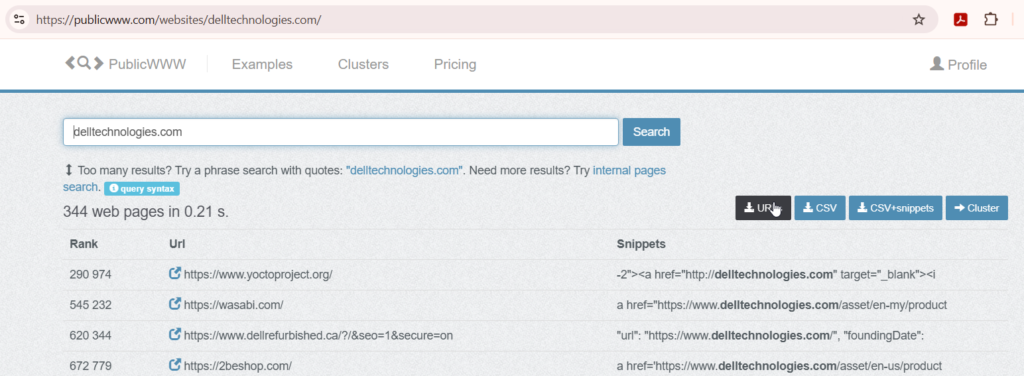Click the 2beshop snippet with en-us

click(780, 366)
